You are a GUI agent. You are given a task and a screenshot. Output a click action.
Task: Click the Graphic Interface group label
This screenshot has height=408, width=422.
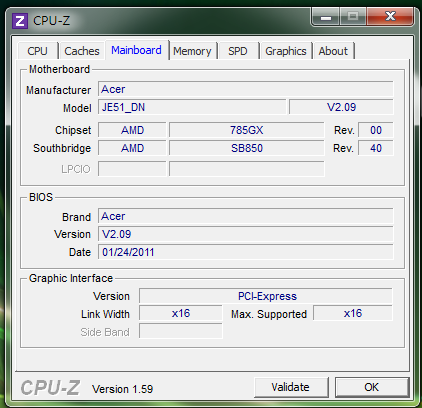pos(71,278)
